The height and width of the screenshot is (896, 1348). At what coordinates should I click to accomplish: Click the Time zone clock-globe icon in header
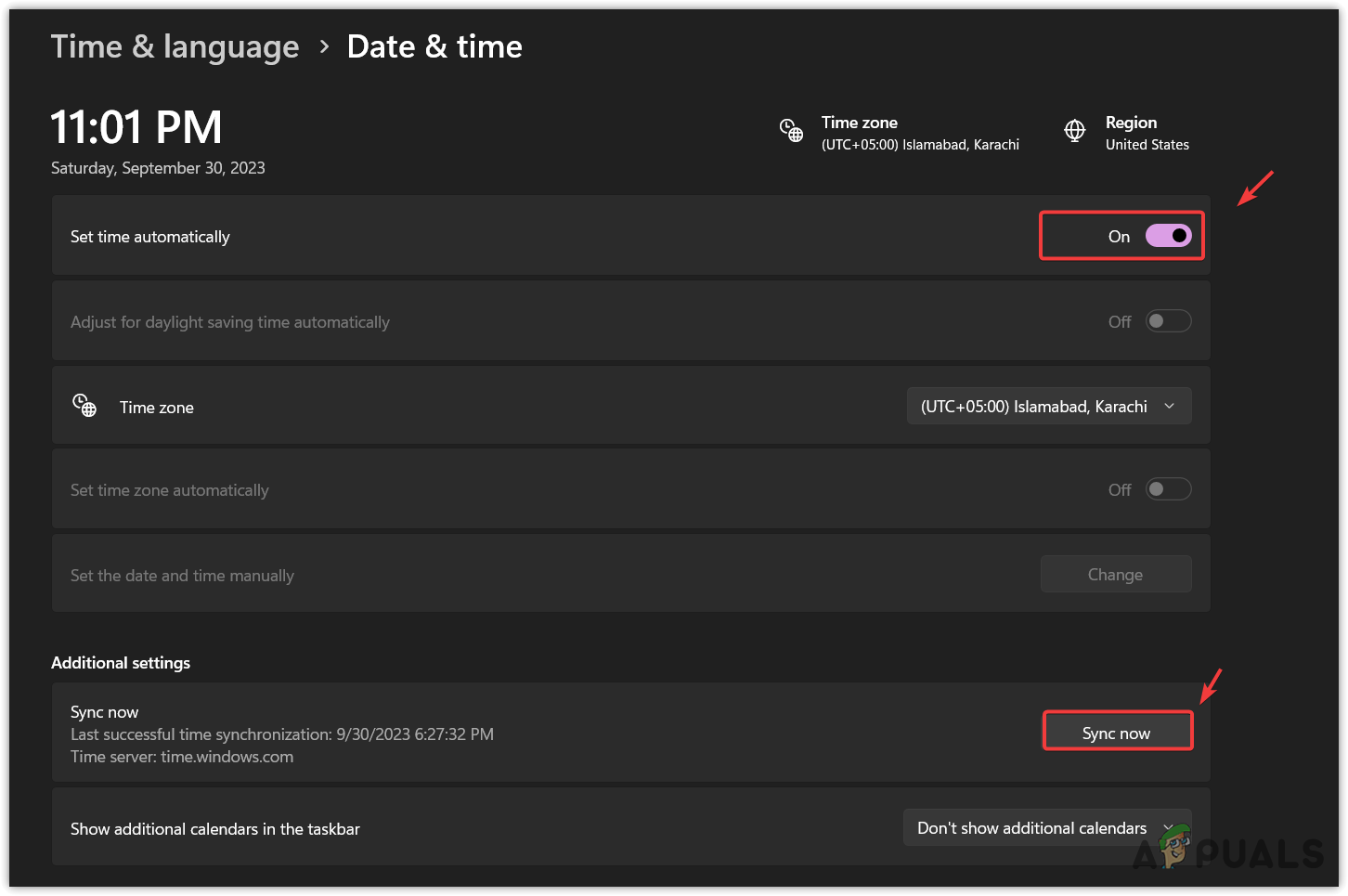point(791,131)
